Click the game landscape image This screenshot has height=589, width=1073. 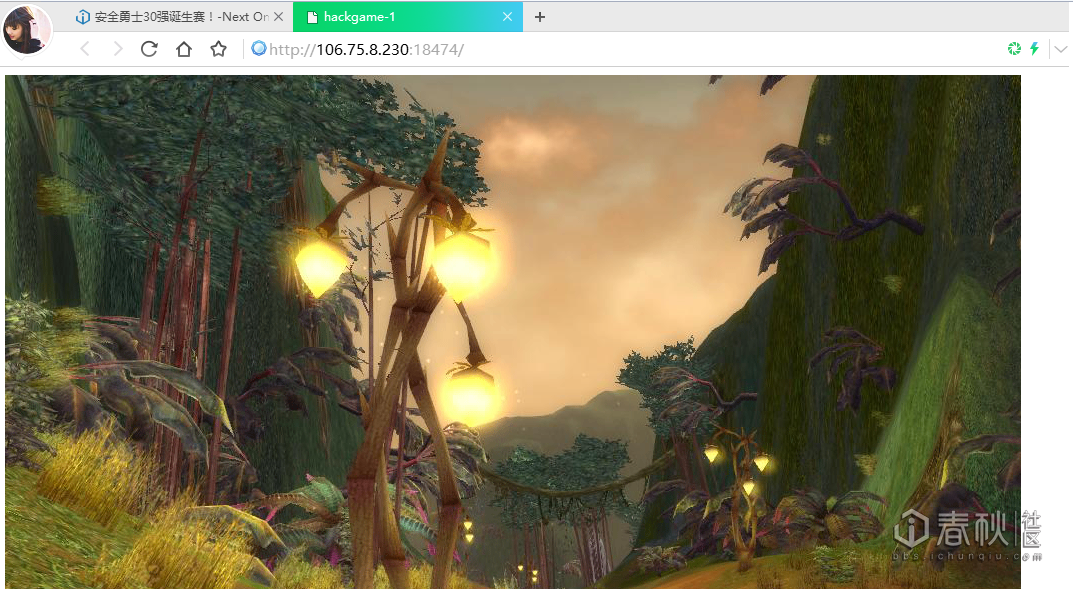click(513, 332)
